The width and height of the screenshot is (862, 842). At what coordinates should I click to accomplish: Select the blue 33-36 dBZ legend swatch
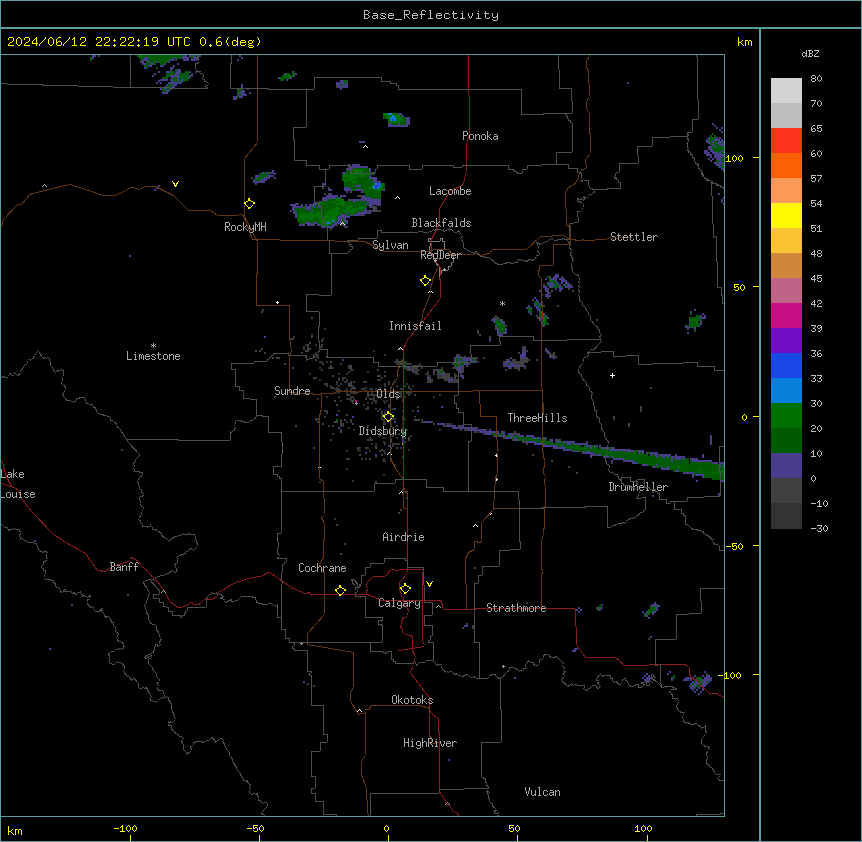[786, 365]
